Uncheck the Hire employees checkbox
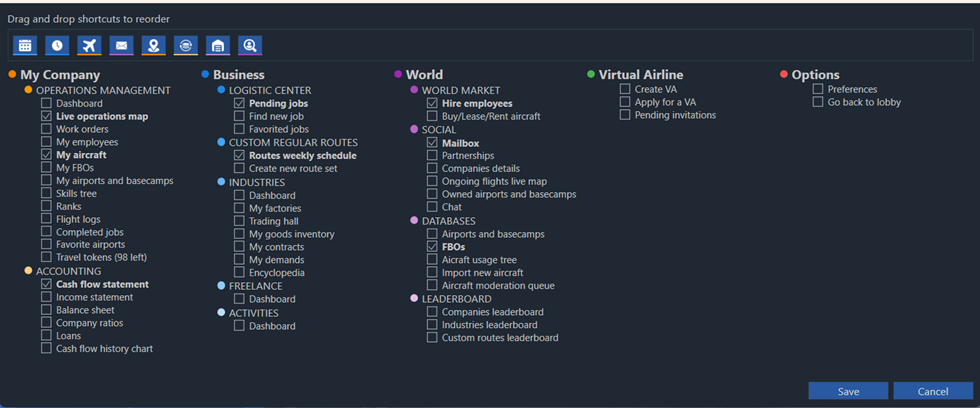This screenshot has height=408, width=980. coord(433,103)
